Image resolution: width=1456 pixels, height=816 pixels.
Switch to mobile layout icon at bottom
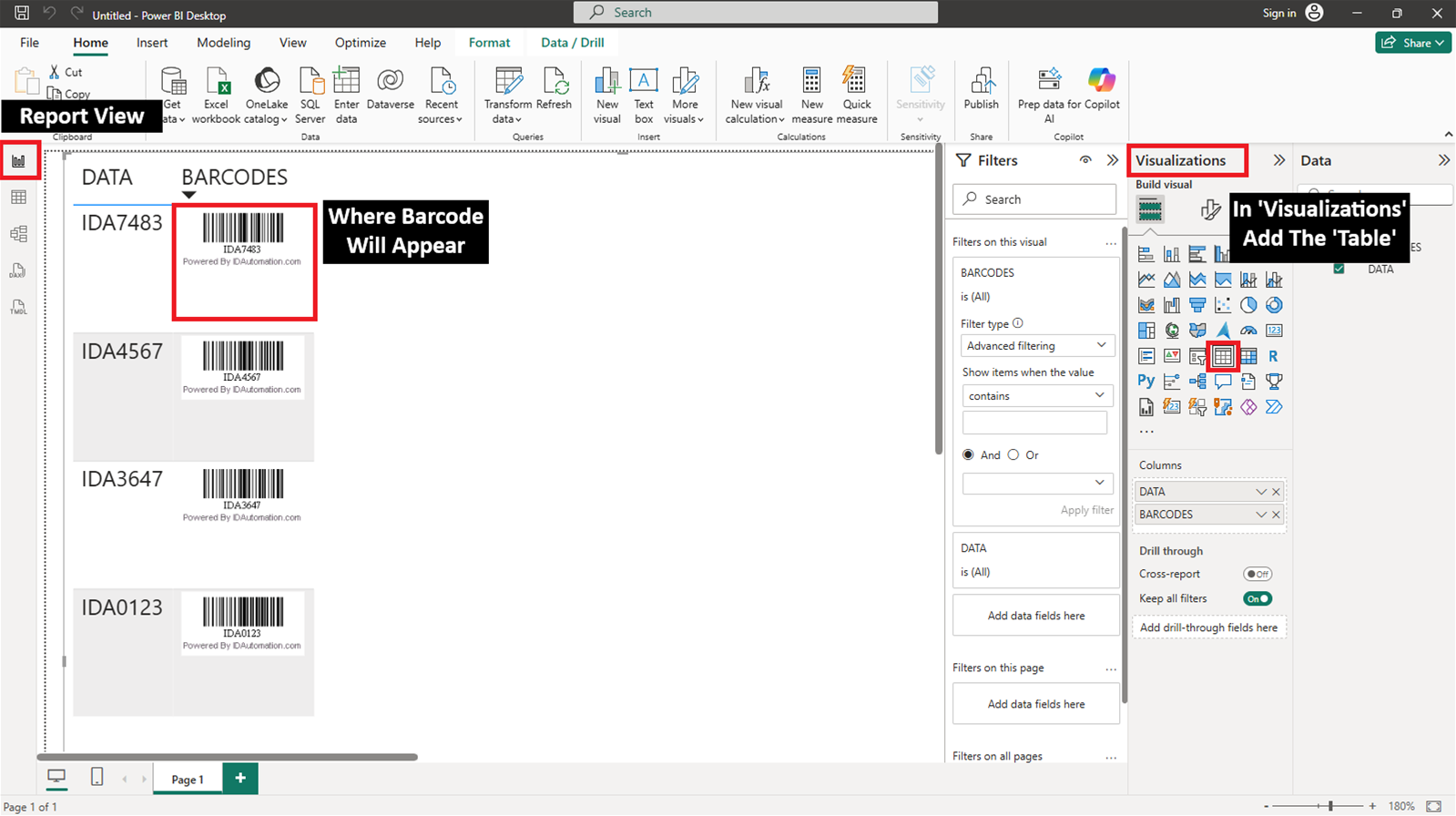pos(97,777)
